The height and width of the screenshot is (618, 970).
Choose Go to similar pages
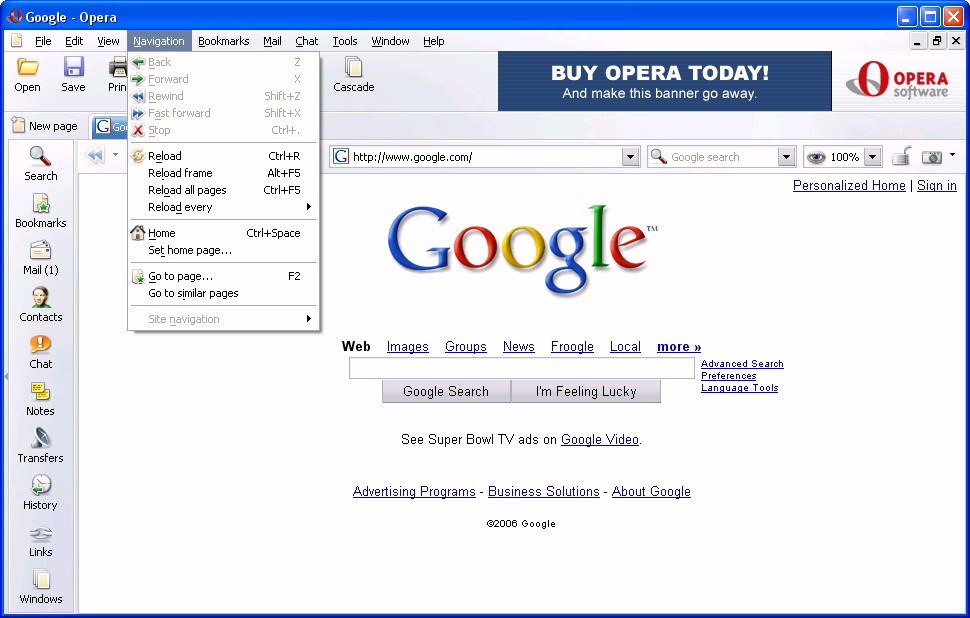tap(223, 293)
